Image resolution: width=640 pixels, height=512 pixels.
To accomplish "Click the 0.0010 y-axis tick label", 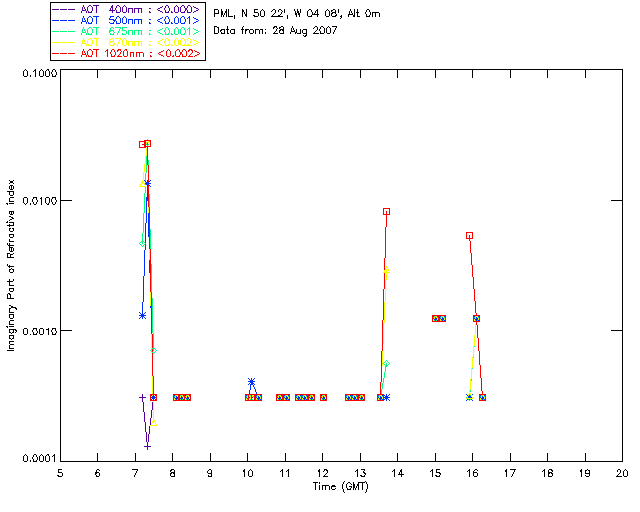I will click(39, 331).
